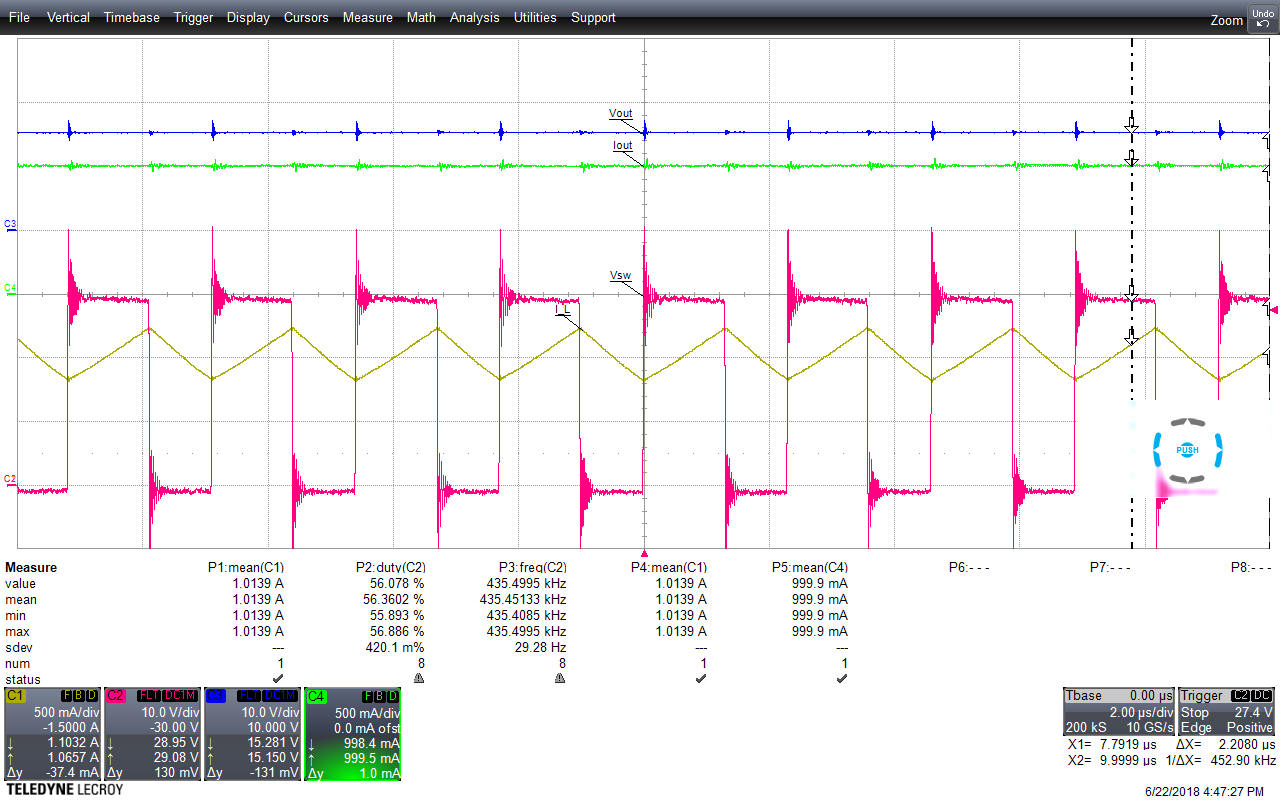Select the P5:mean(C4) measurement header
This screenshot has width=1280, height=800.
pos(810,567)
